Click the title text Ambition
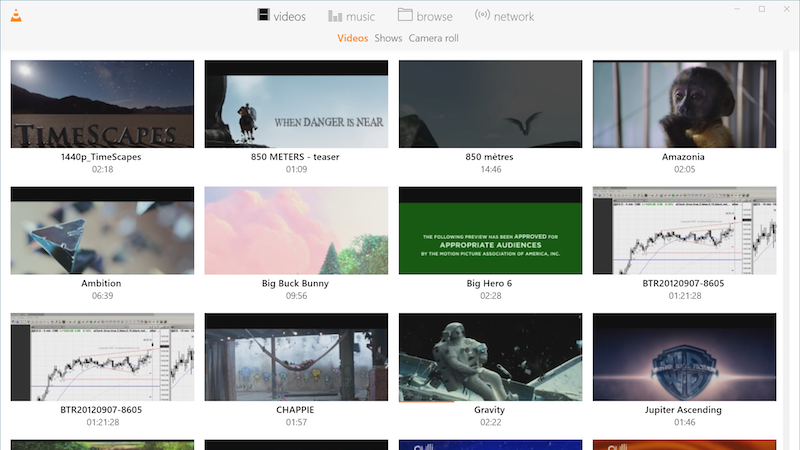 click(x=101, y=283)
